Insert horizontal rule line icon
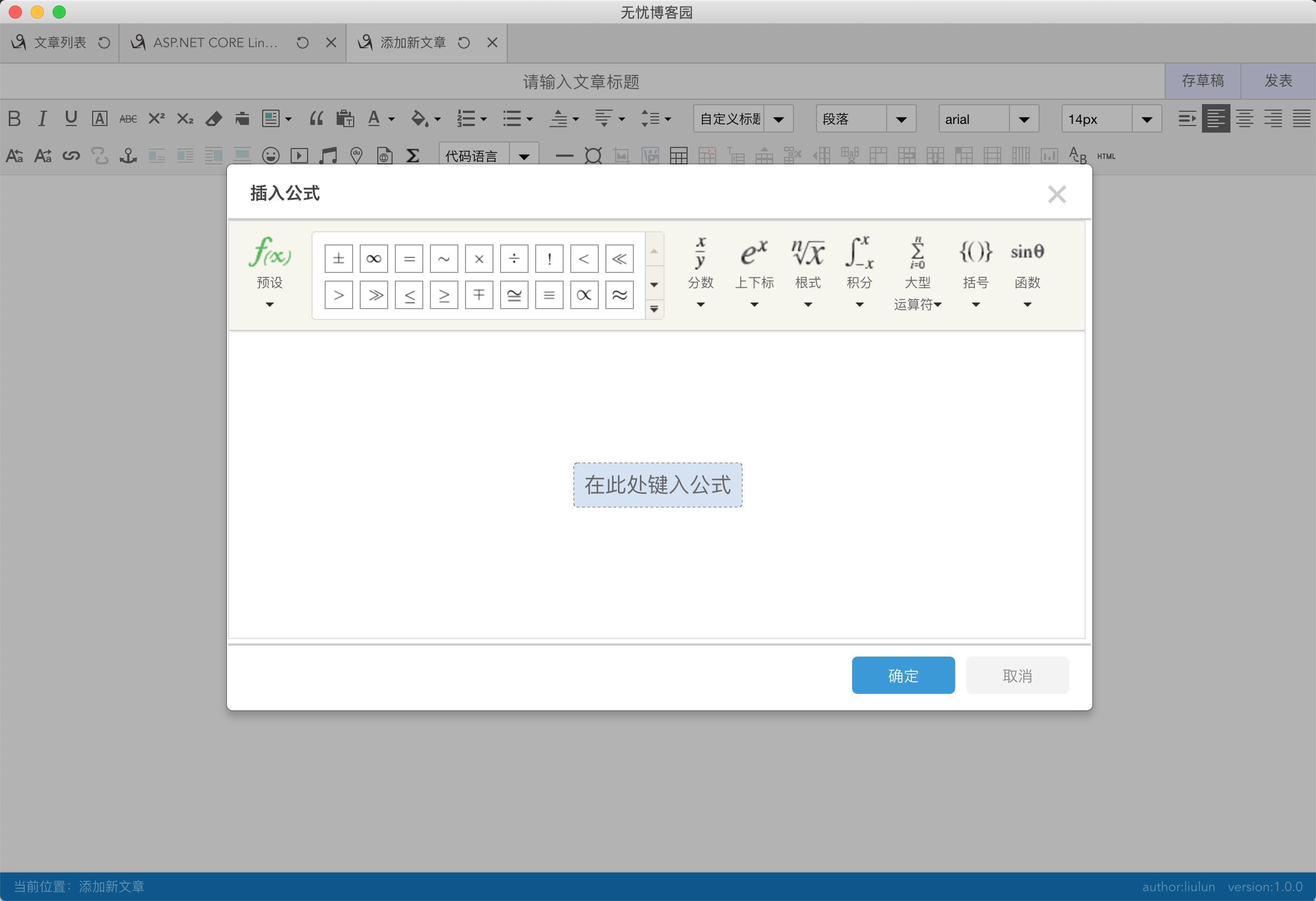This screenshot has width=1316, height=901. click(564, 156)
